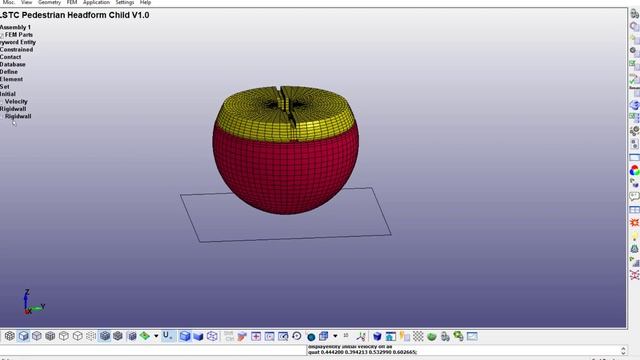Click the green bowl-shaped icon
Viewport: 640px width, 360px height.
pos(432,337)
